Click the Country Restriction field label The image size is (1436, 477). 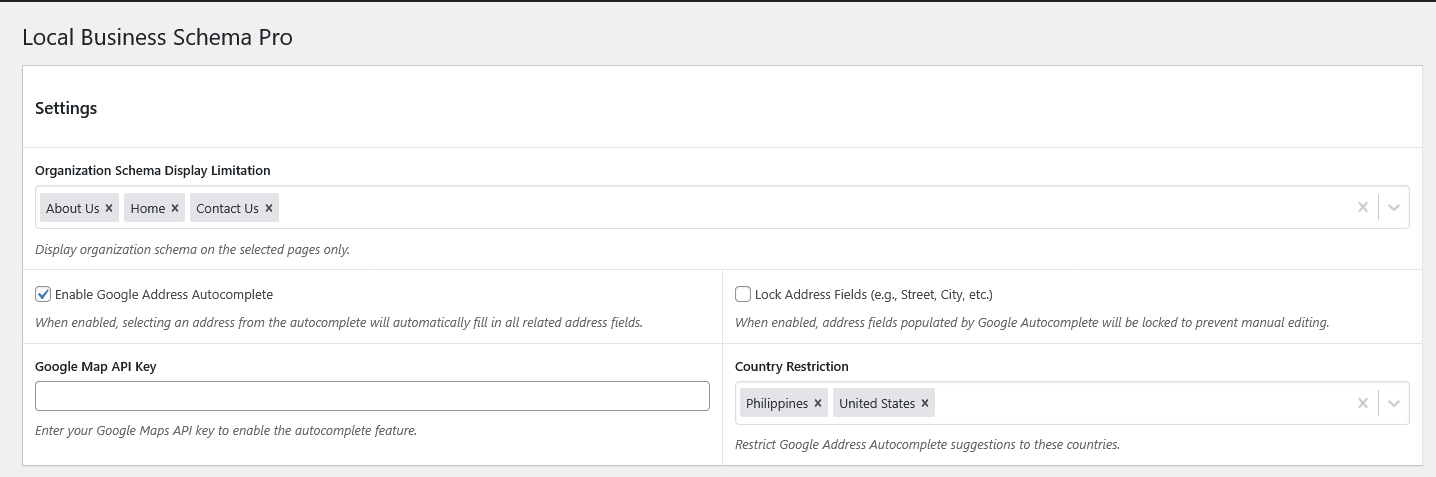pos(791,366)
